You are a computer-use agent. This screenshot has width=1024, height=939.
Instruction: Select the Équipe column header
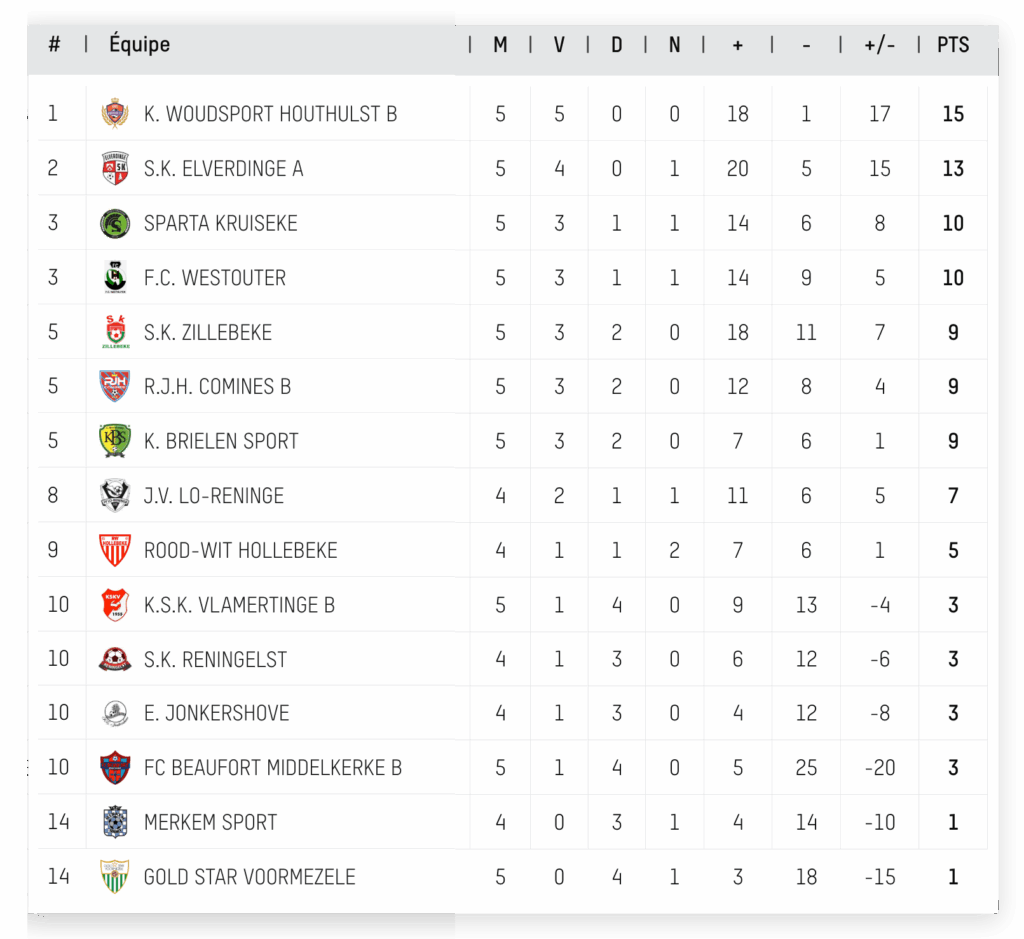pyautogui.click(x=139, y=44)
